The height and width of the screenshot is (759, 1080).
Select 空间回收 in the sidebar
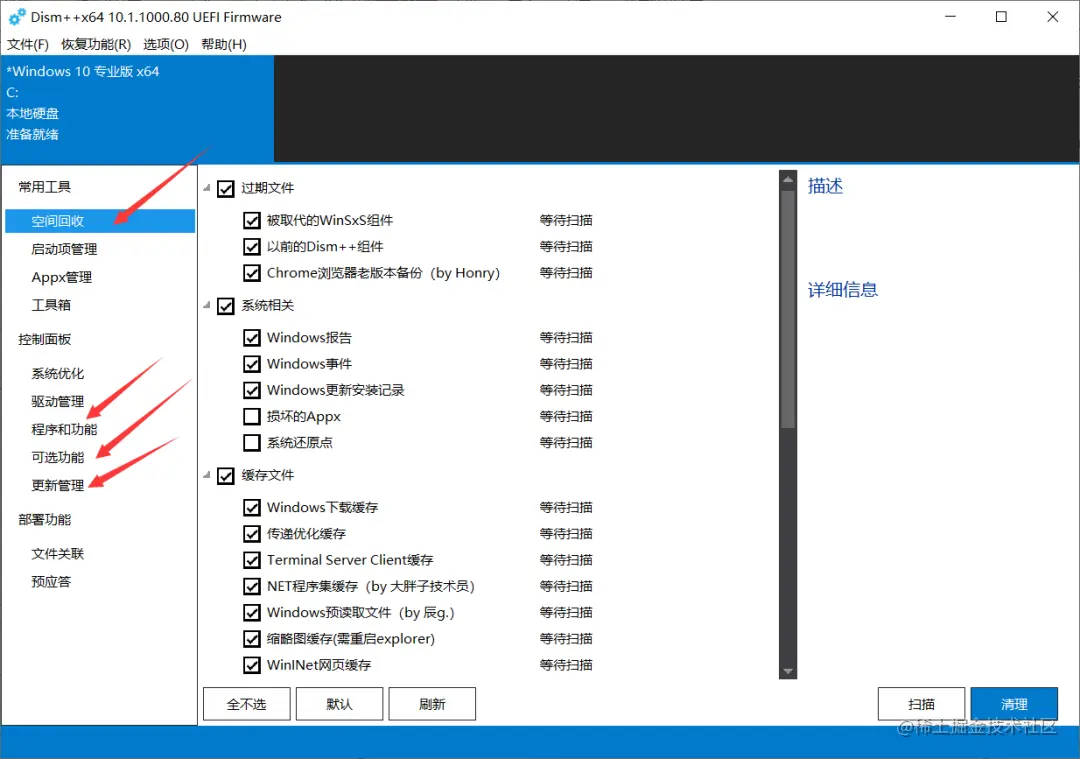point(100,221)
